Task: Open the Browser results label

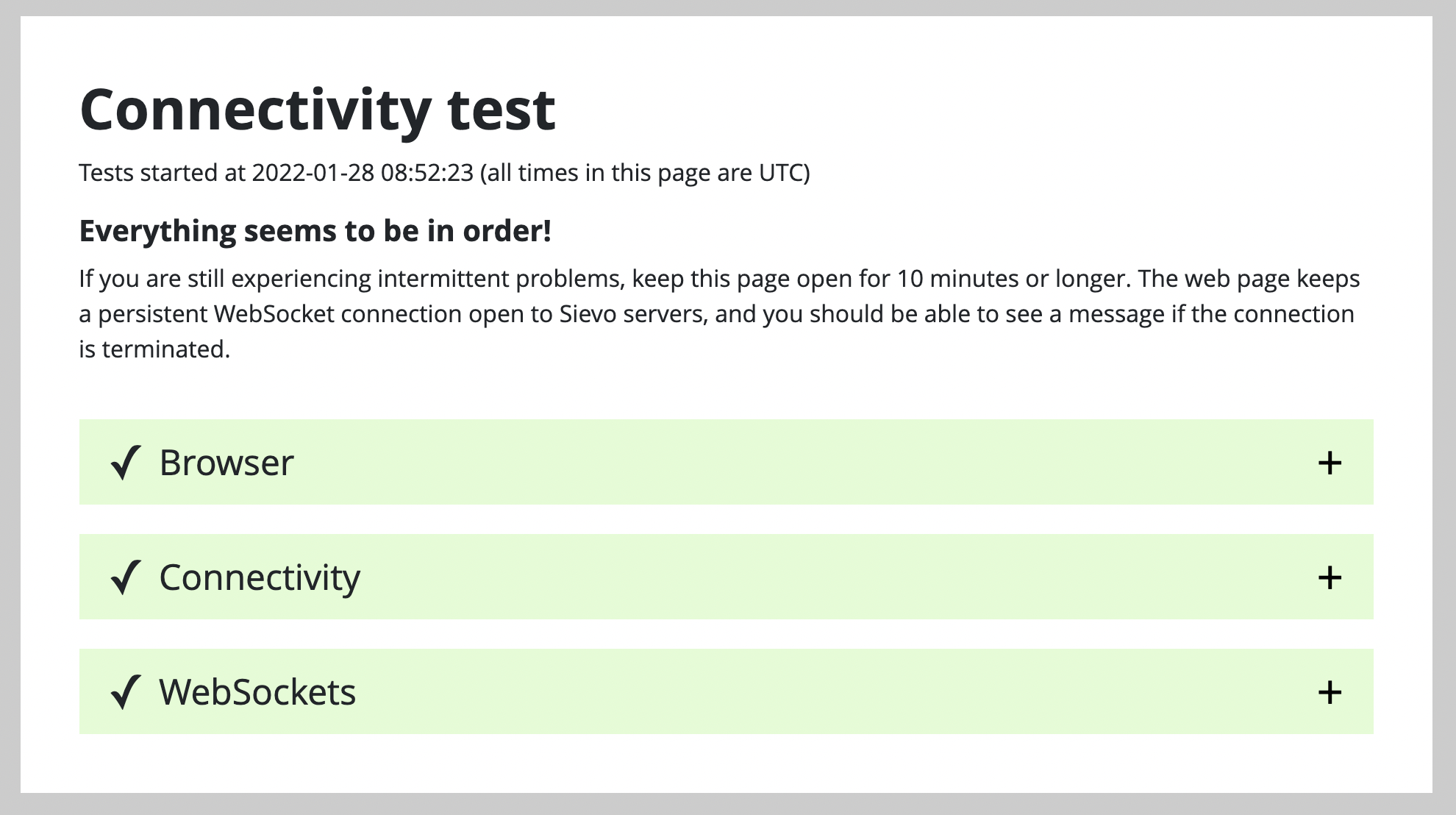Action: [x=226, y=463]
